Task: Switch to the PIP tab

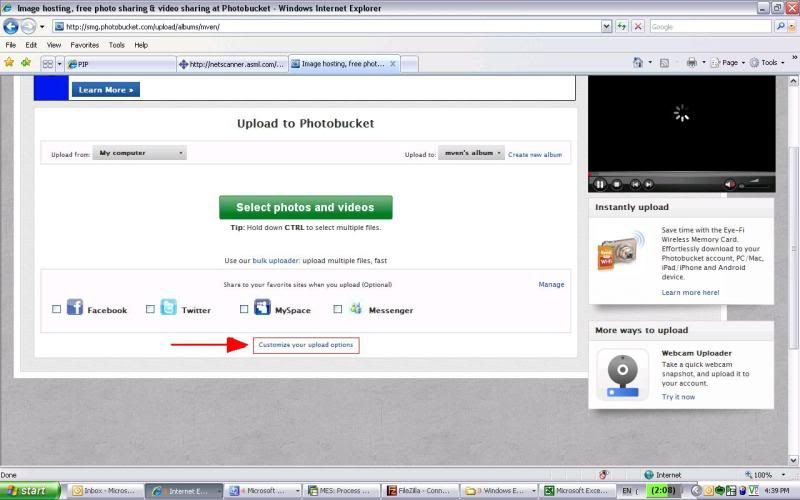Action: point(120,64)
